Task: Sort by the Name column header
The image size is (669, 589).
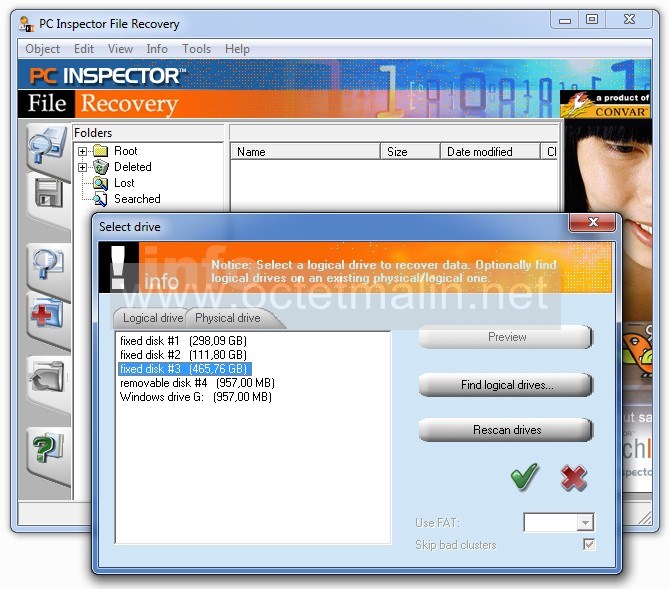Action: tap(305, 152)
